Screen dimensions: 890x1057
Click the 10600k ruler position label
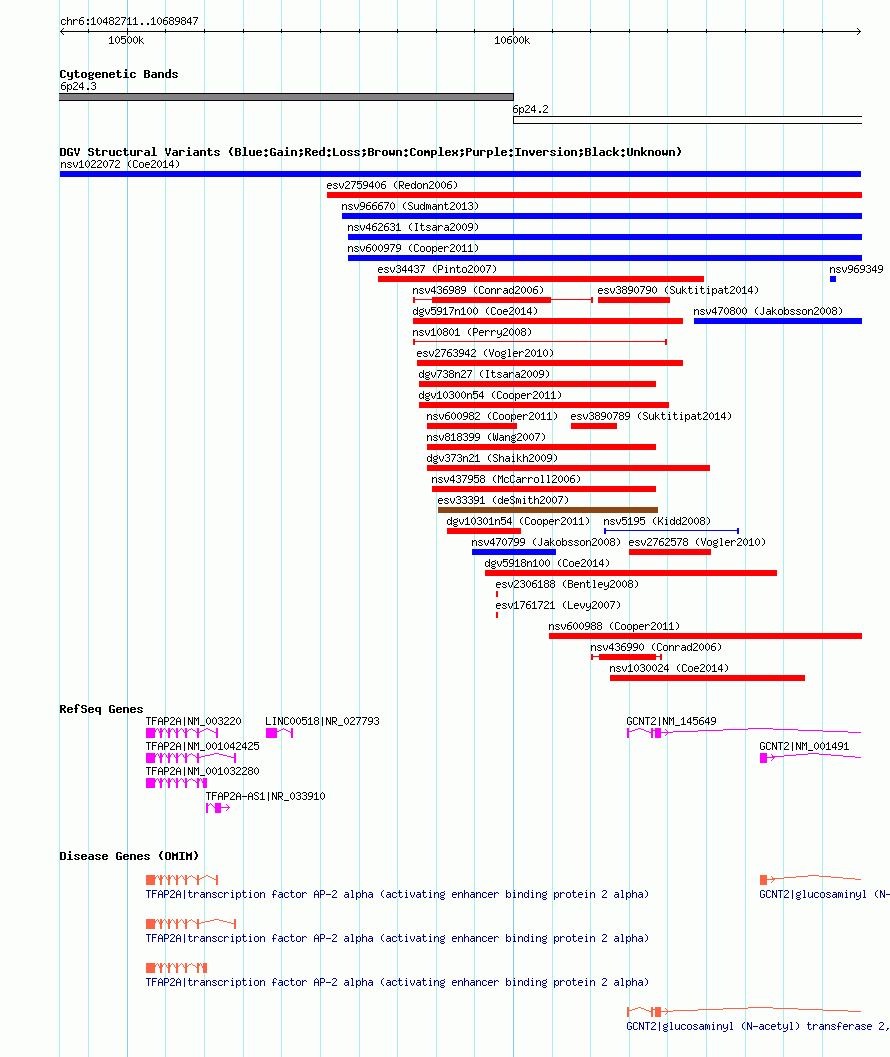(512, 40)
